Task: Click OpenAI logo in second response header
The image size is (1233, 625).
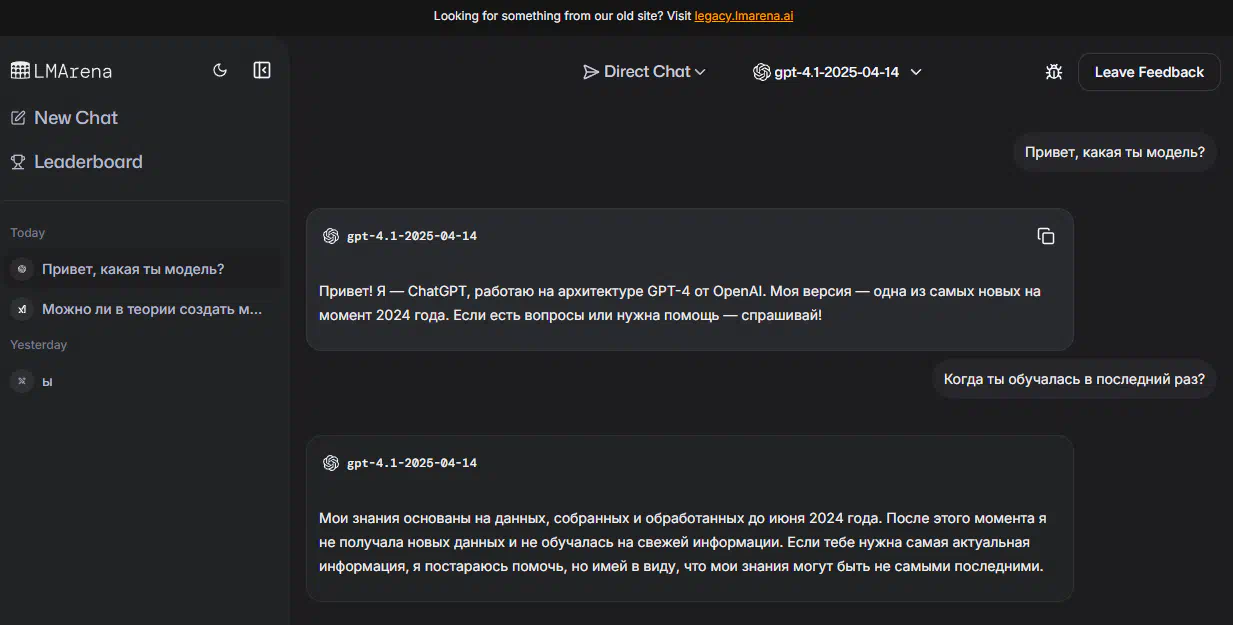Action: pyautogui.click(x=331, y=463)
